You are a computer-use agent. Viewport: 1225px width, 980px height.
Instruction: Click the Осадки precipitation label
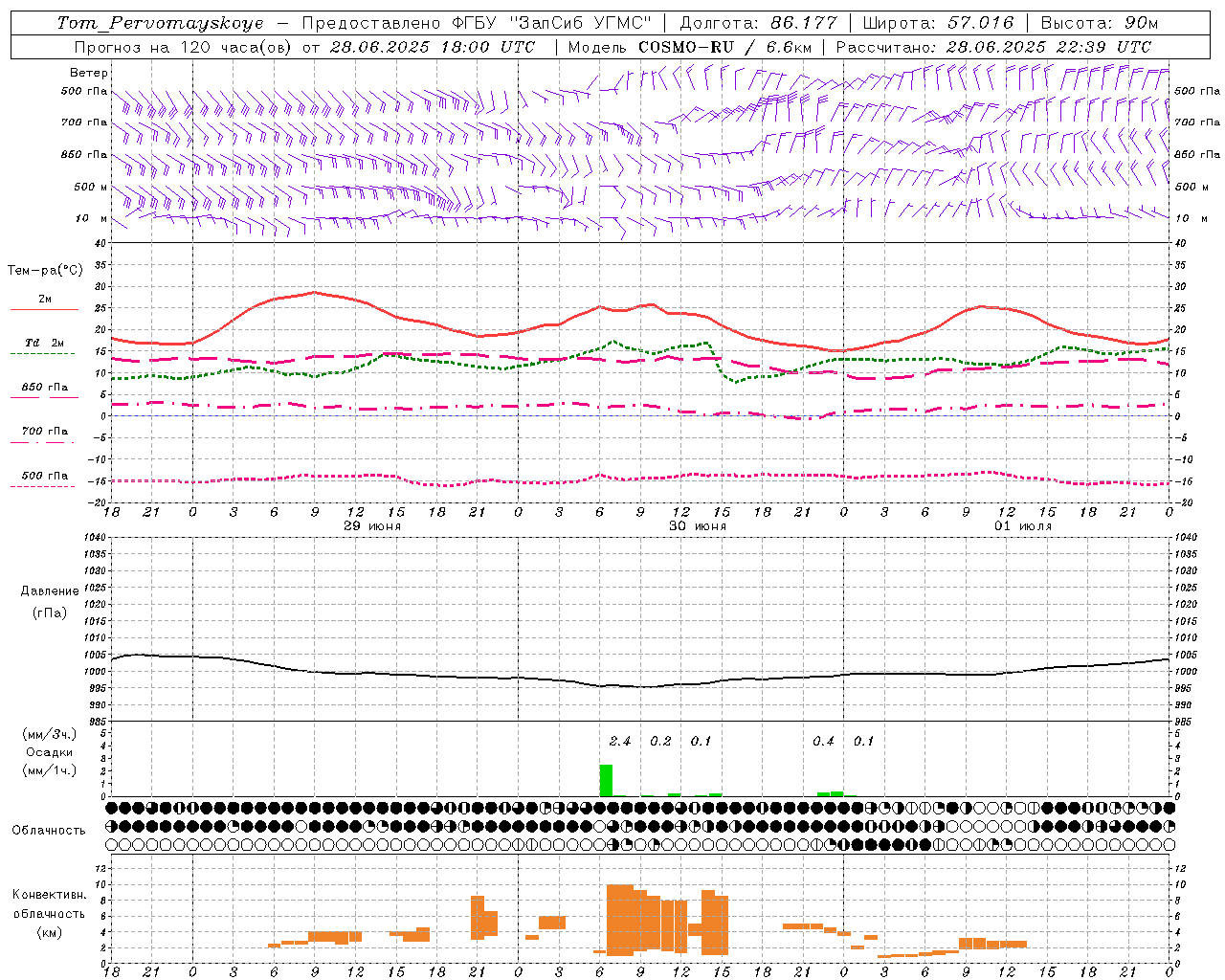(50, 752)
